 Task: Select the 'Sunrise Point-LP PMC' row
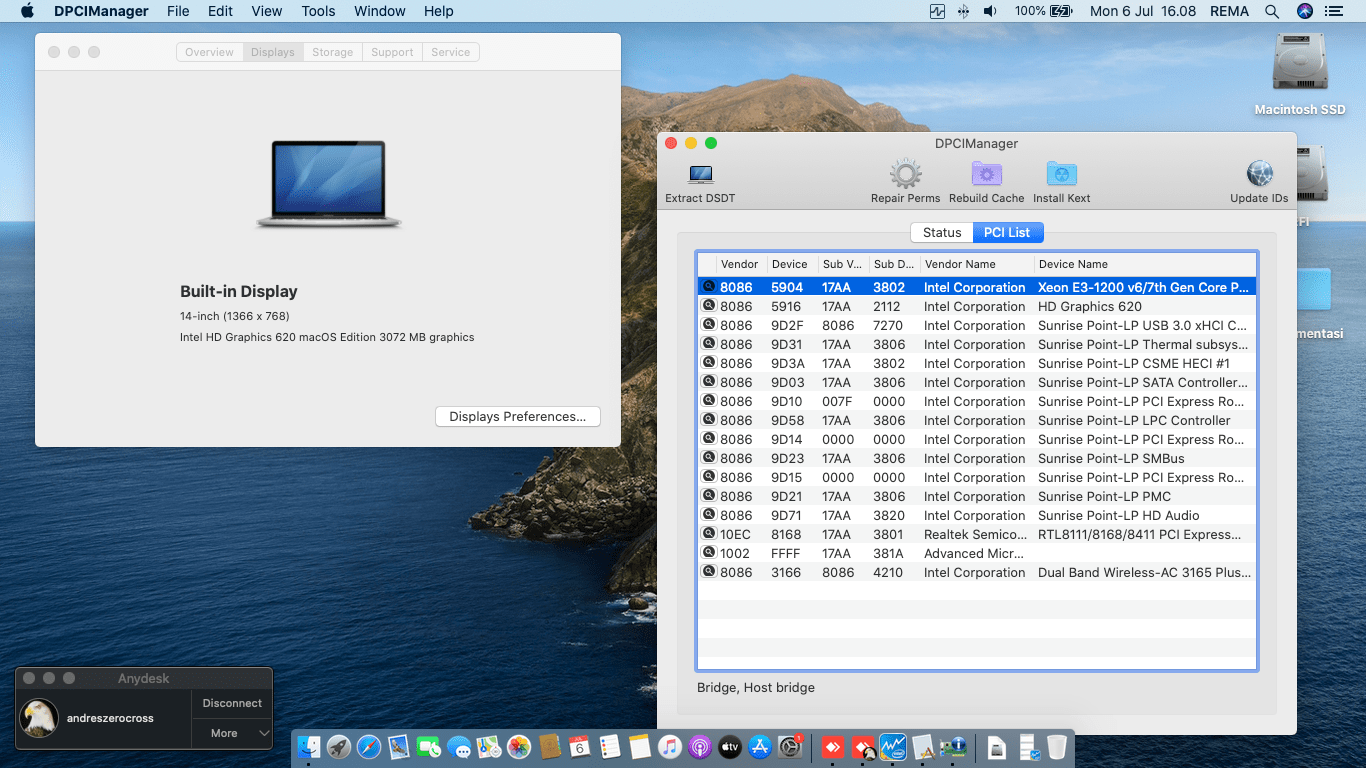point(976,496)
